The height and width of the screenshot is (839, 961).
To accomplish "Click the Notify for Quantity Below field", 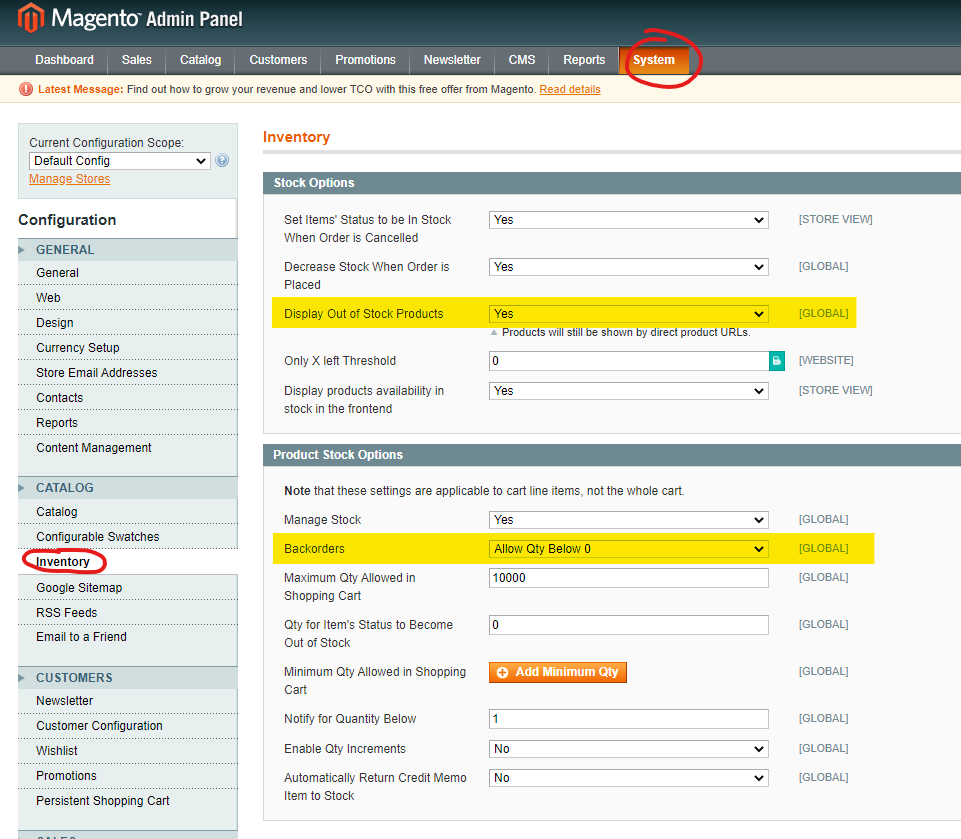I will coord(628,719).
